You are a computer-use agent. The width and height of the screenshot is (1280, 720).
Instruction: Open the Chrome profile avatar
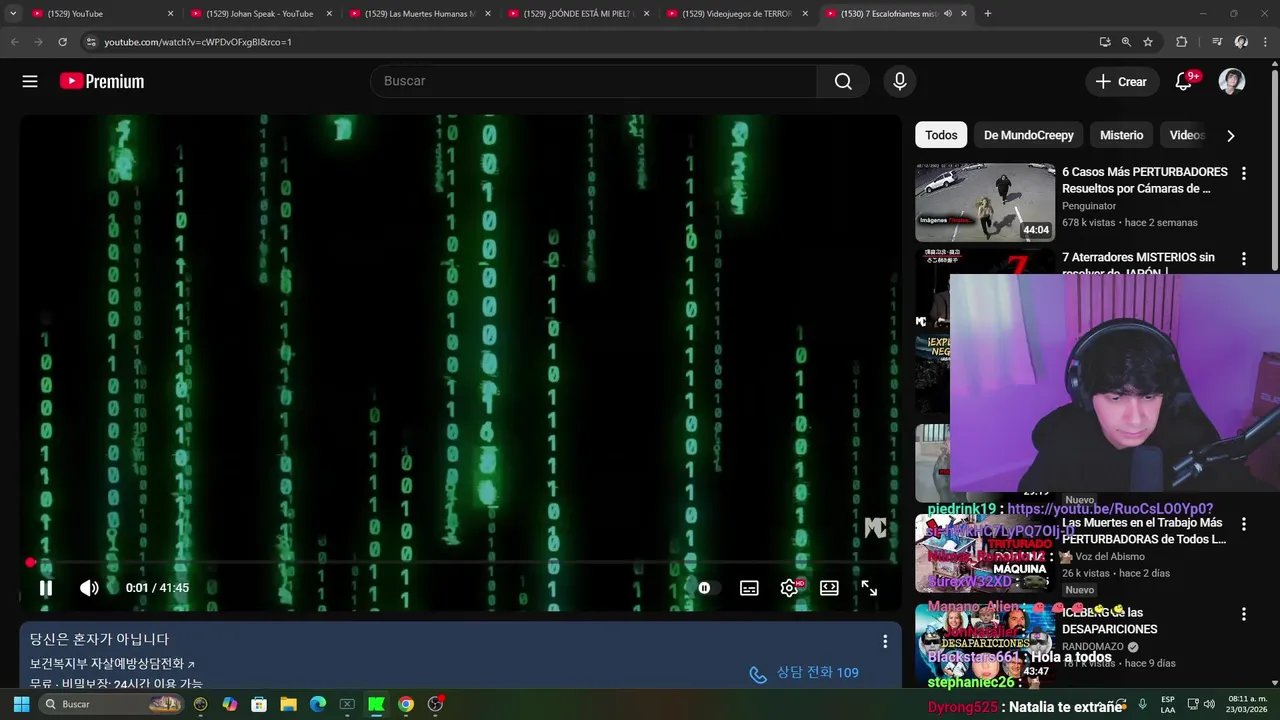[1241, 42]
